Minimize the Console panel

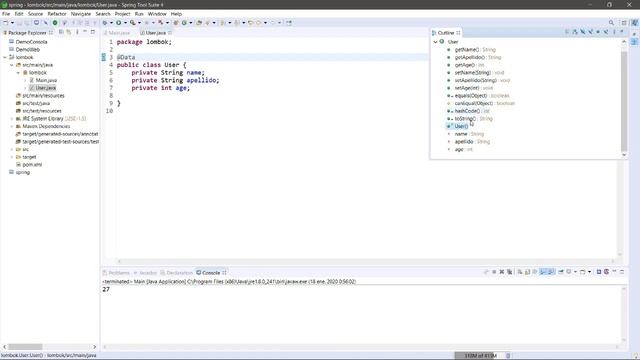pos(614,272)
